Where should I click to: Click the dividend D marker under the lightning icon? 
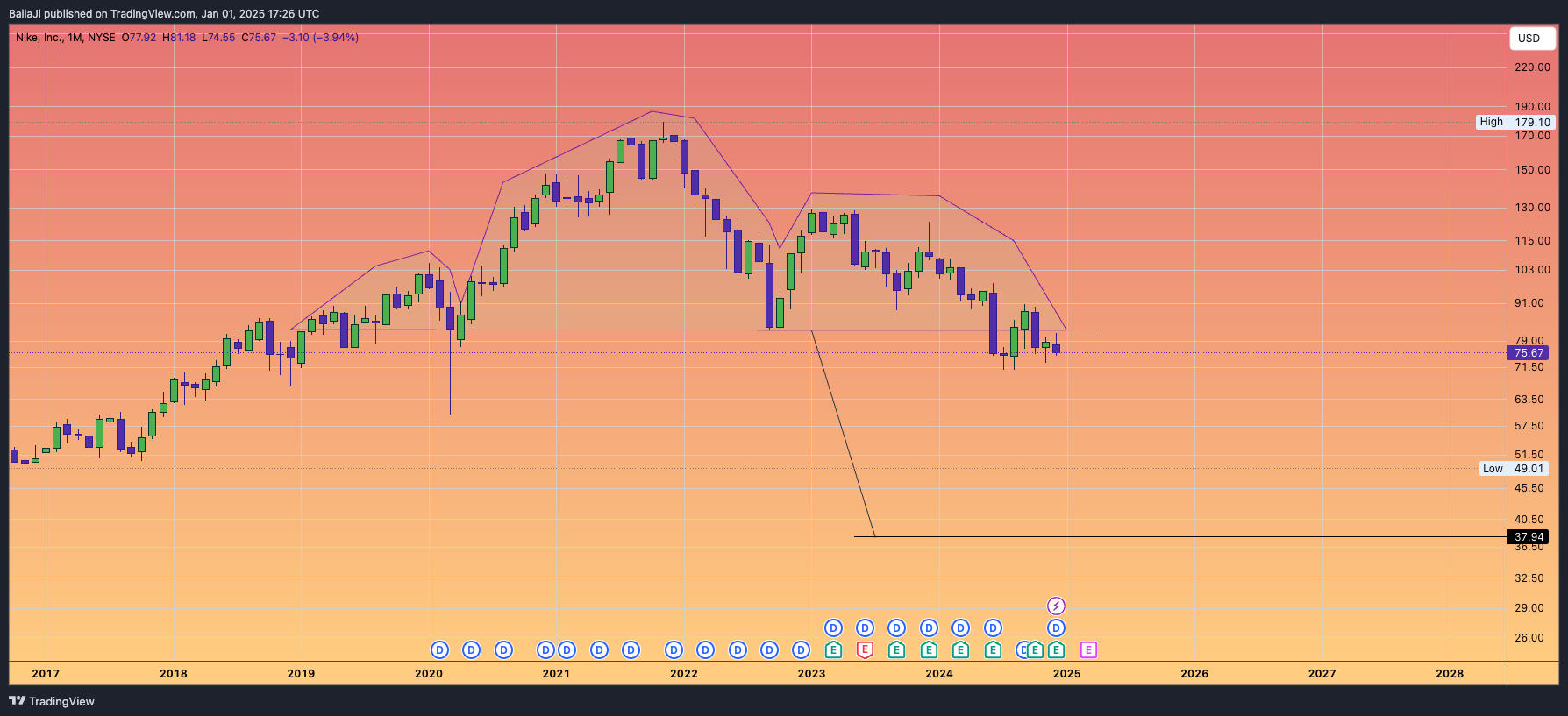1057,627
